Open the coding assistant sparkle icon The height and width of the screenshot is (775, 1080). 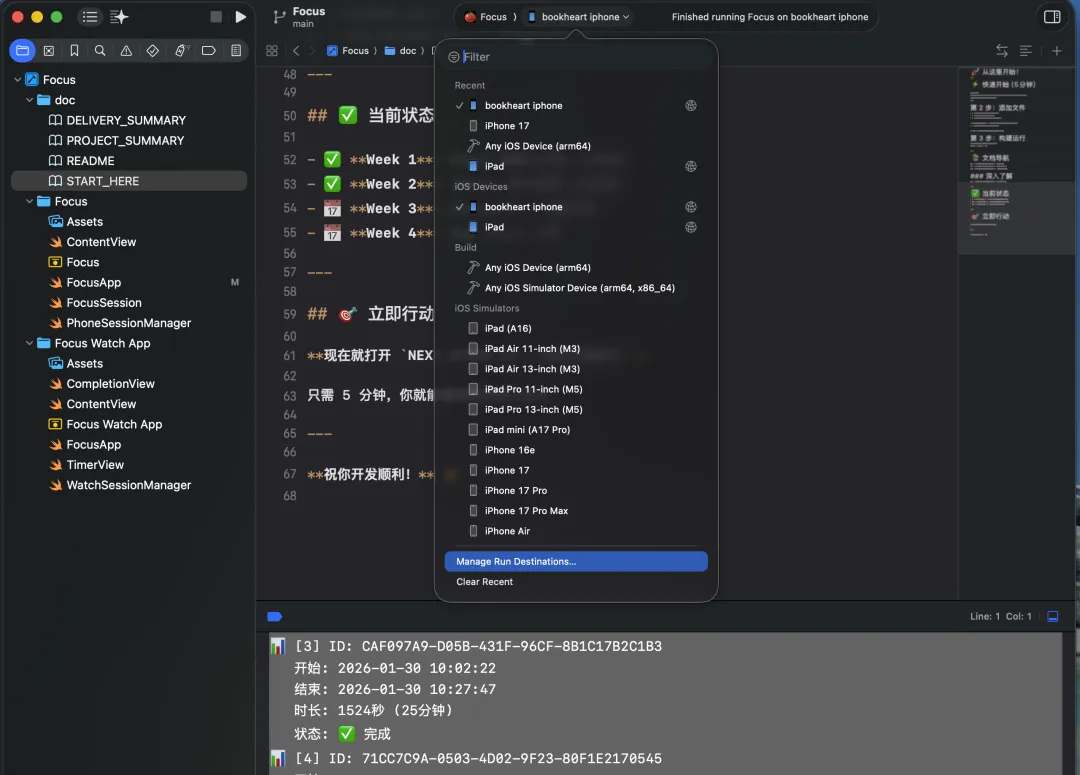[119, 17]
